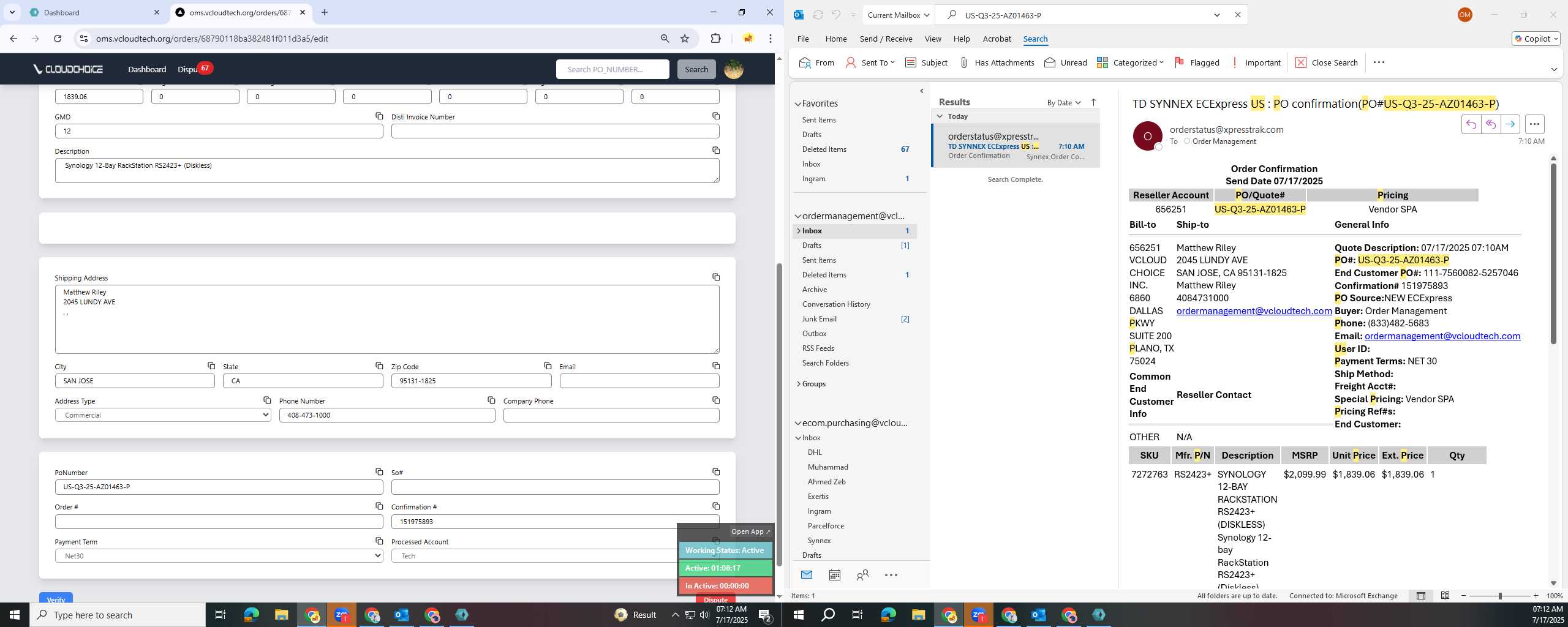The image size is (1568, 627).
Task: Copy the Order # field value
Action: tap(379, 506)
